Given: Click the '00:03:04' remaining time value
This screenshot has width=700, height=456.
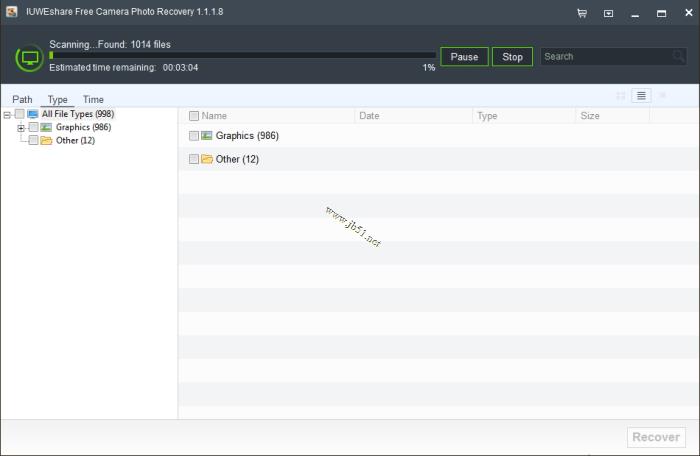Looking at the screenshot, I should pos(180,68).
